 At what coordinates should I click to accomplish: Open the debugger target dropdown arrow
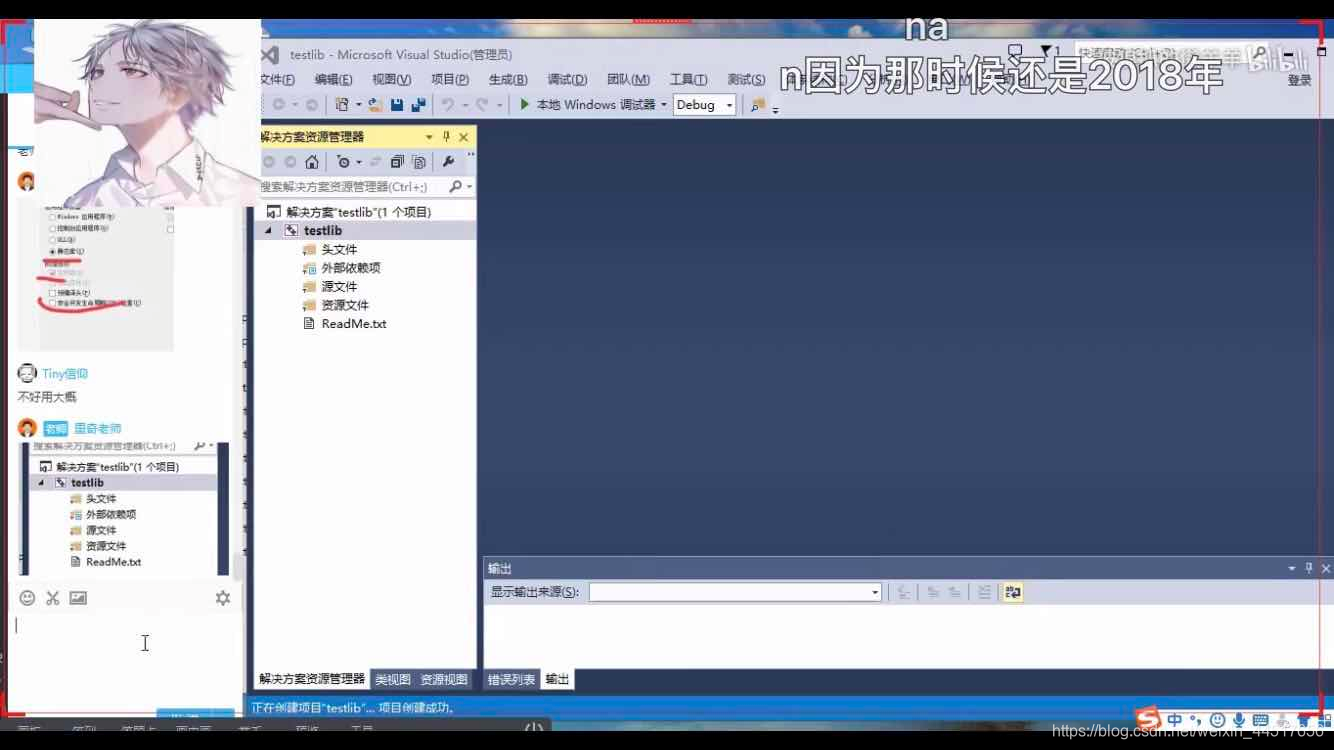coord(663,105)
